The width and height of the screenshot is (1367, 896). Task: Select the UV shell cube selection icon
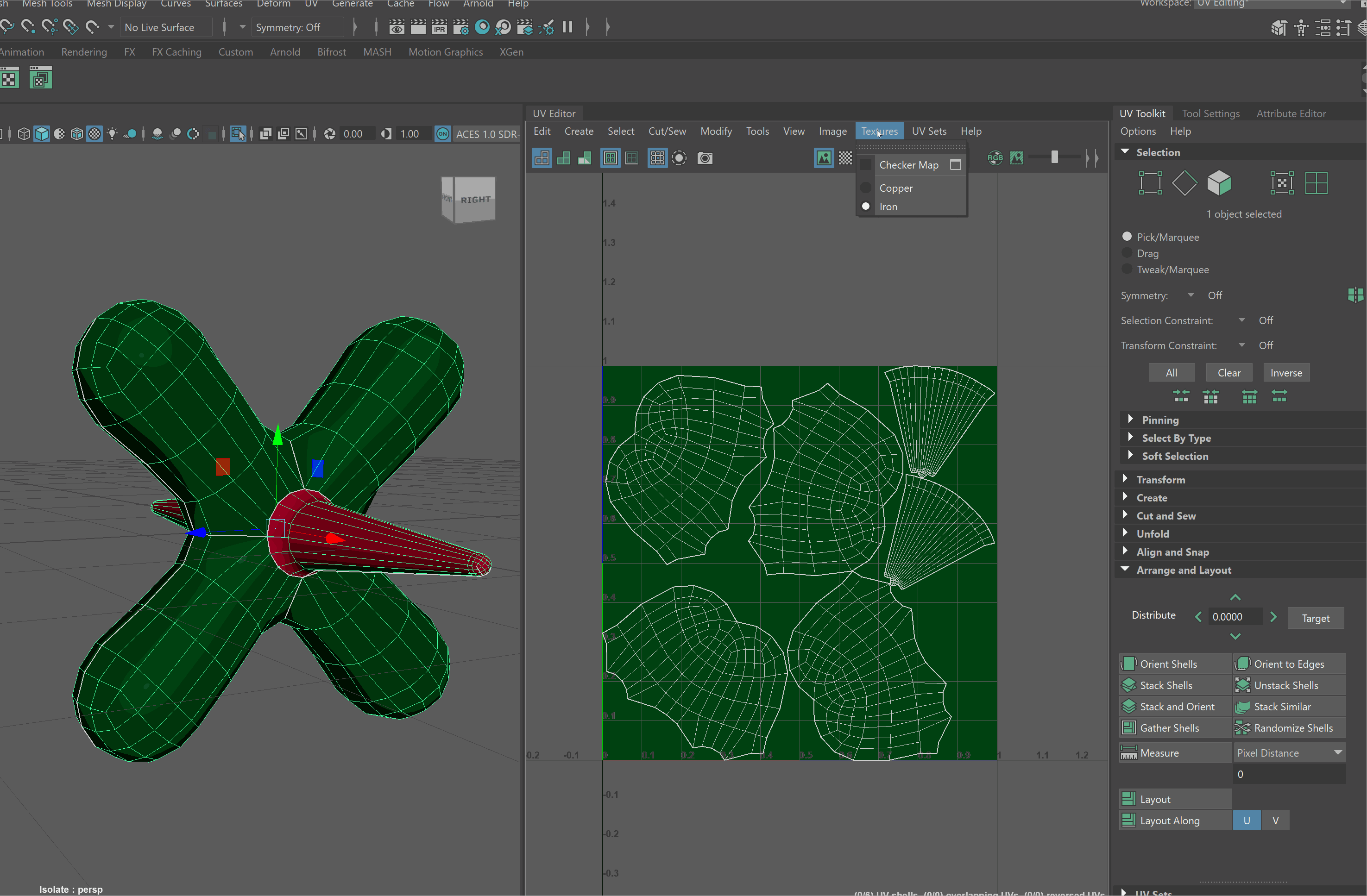(1219, 183)
